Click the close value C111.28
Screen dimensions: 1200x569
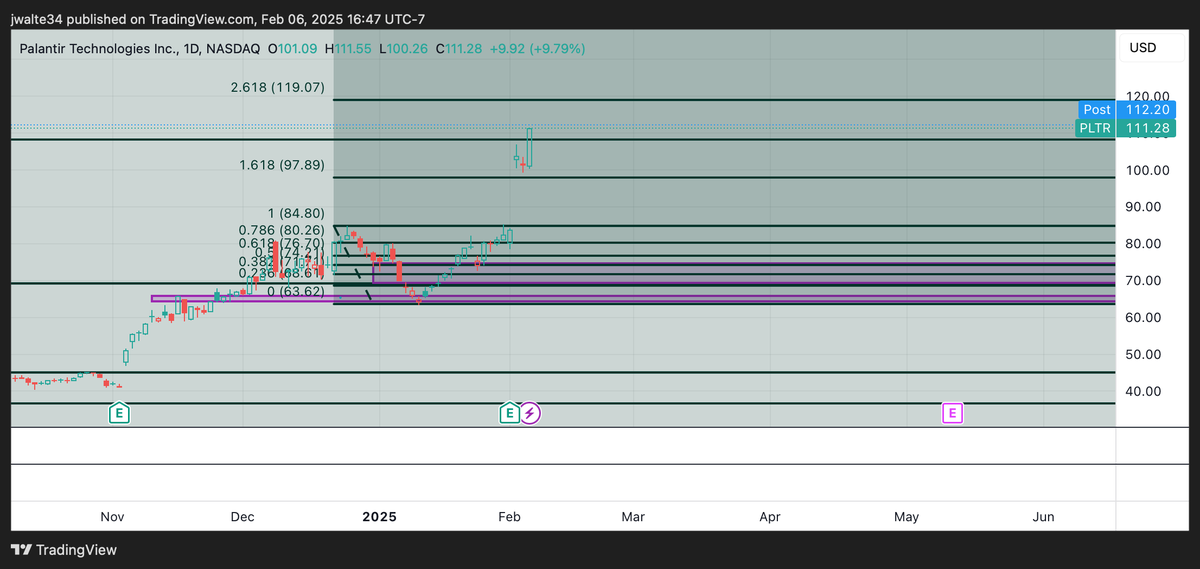(x=457, y=48)
